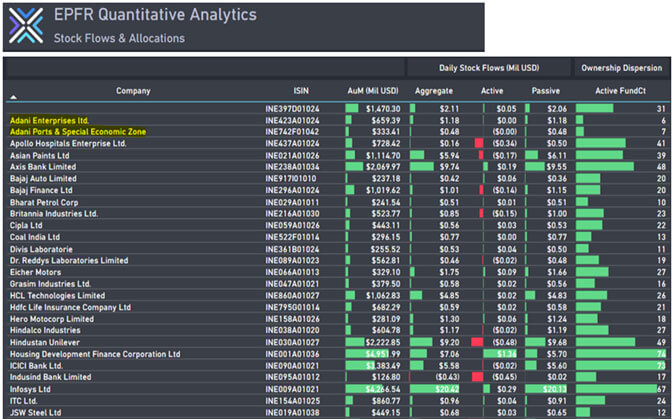Select Coal India Ltd row
Image resolution: width=672 pixels, height=419 pixels.
(x=338, y=237)
